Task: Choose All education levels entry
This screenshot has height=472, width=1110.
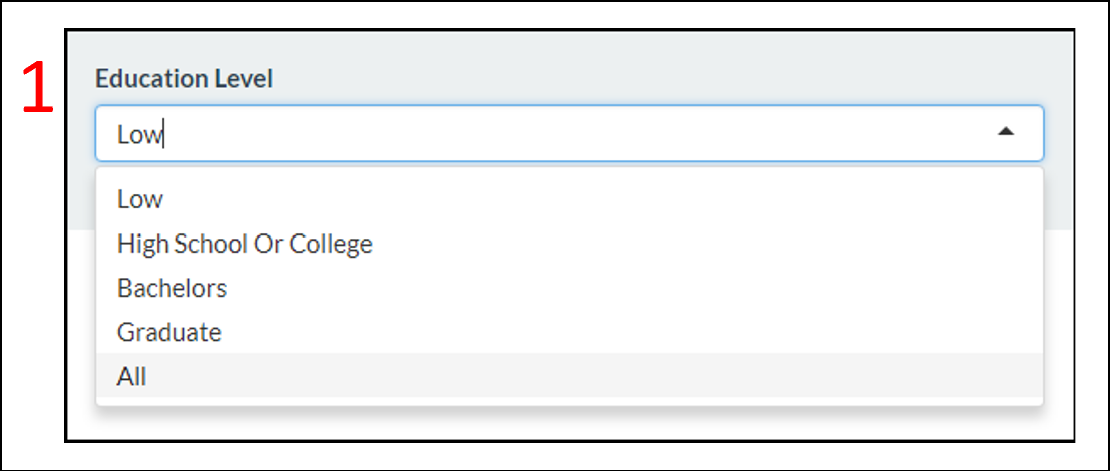Action: click(132, 377)
